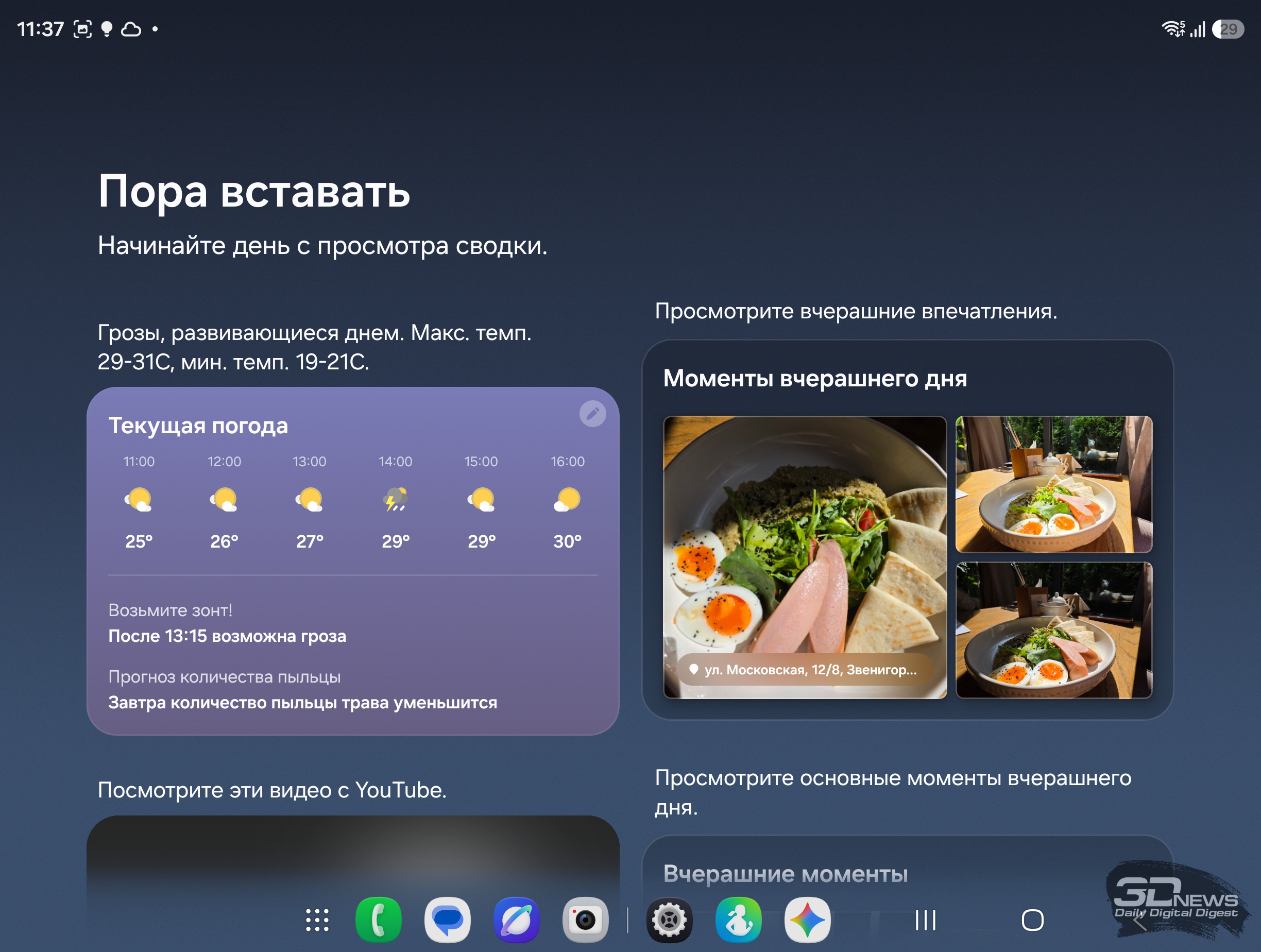Image resolution: width=1261 pixels, height=952 pixels.
Task: Tap the edit pencil on the weather card
Action: pyautogui.click(x=592, y=413)
